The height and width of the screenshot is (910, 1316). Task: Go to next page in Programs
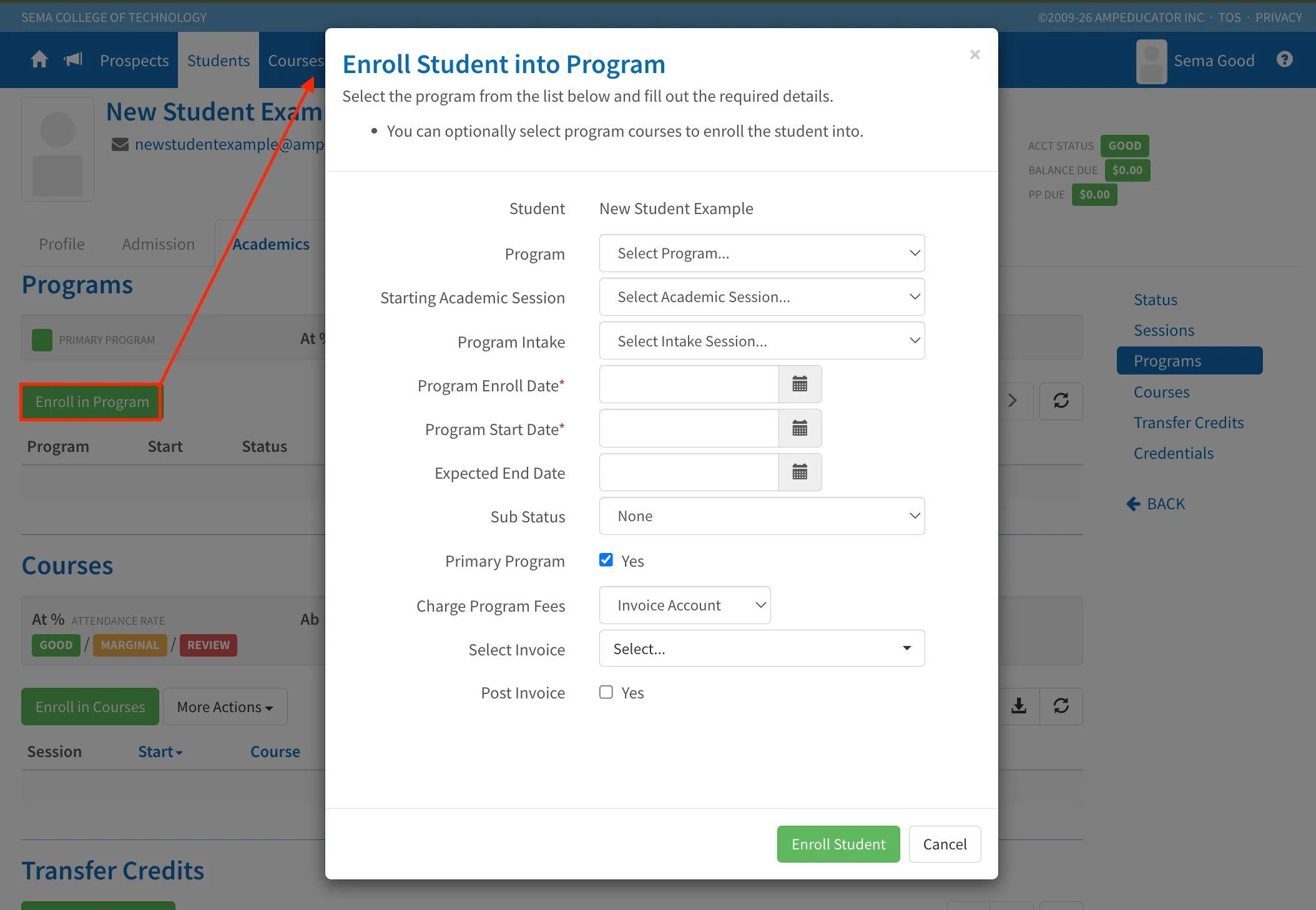(1012, 401)
